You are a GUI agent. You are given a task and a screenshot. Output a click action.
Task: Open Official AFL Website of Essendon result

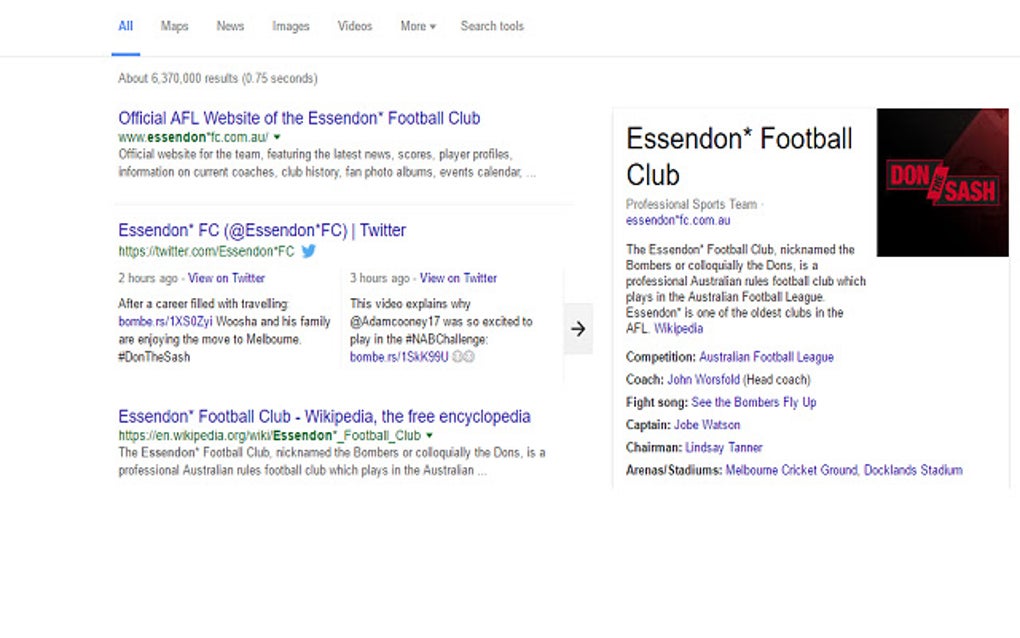299,118
